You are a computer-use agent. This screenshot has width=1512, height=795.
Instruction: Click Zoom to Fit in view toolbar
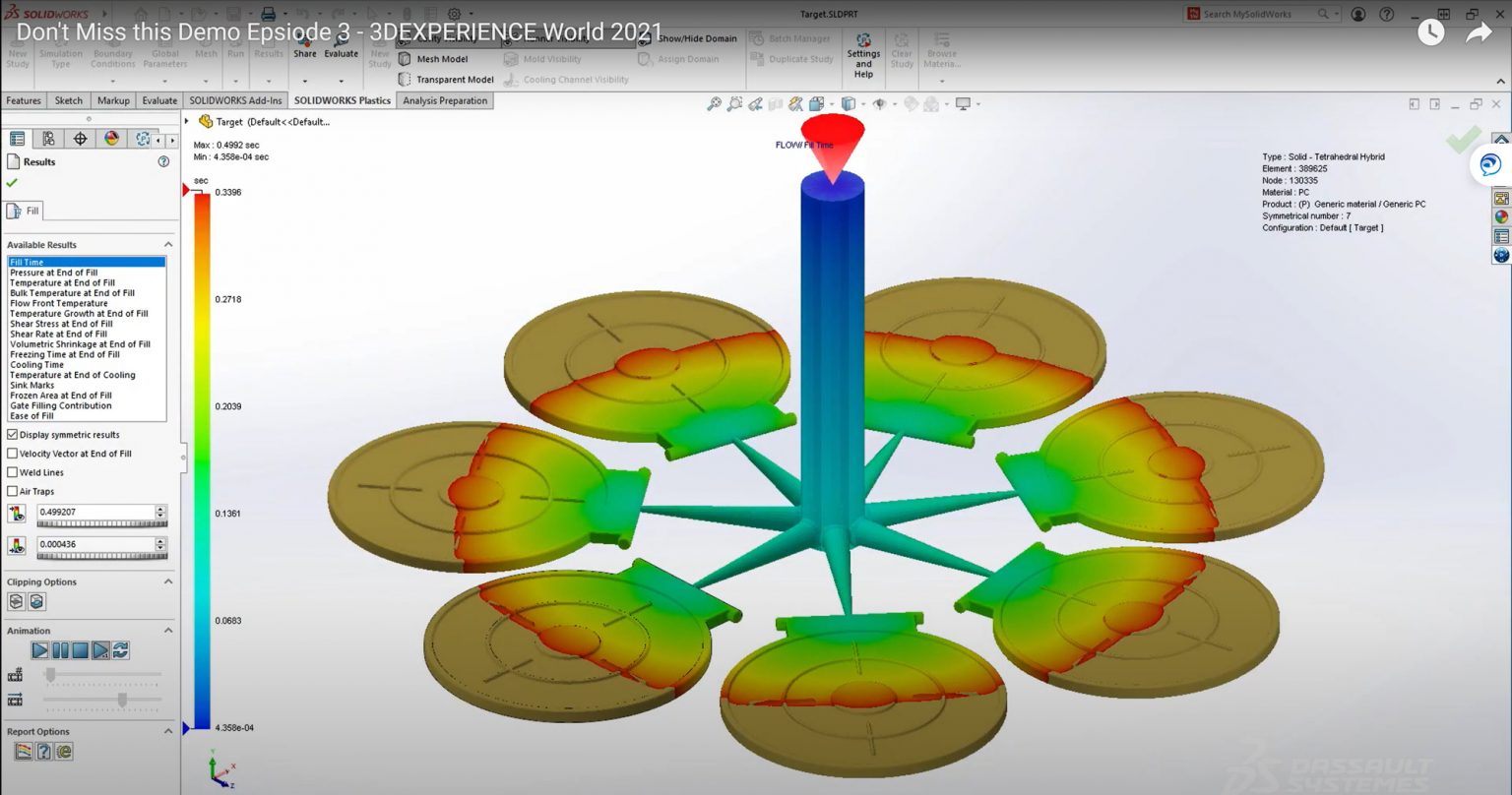[x=715, y=104]
